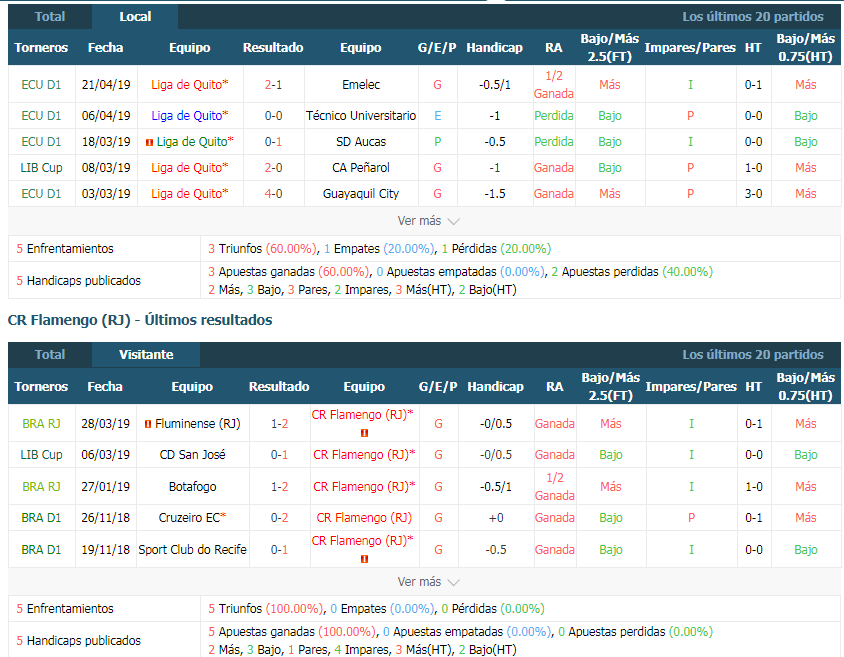844x657 pixels.
Task: Click the handicap value -1.5
Action: click(495, 193)
